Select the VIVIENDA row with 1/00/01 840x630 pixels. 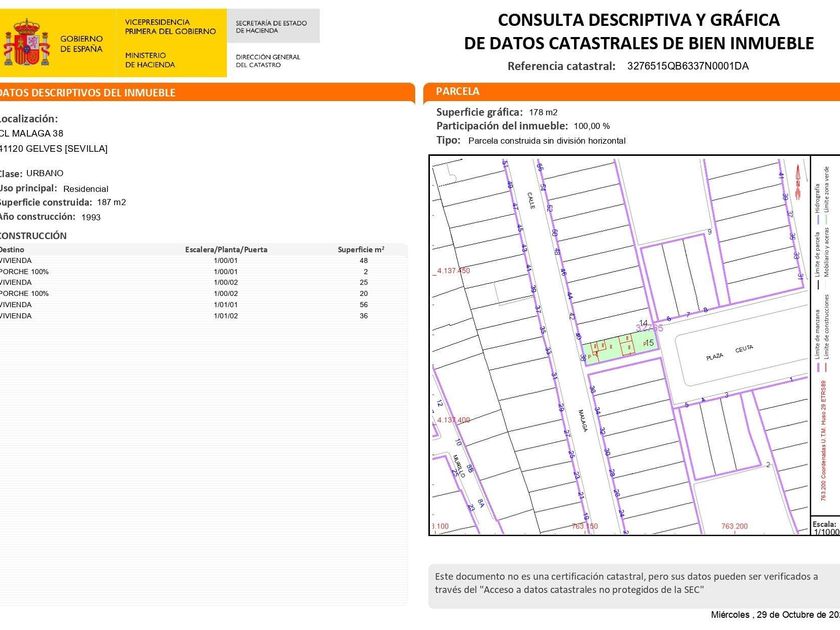203,261
